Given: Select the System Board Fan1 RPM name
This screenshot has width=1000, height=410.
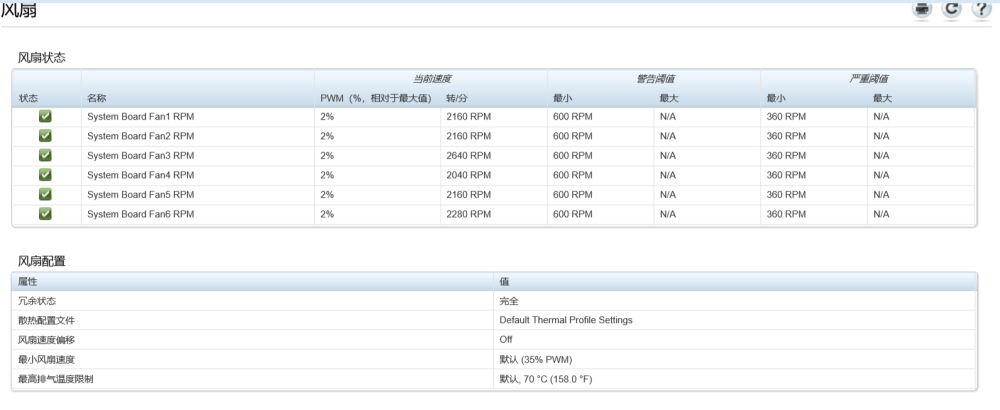Looking at the screenshot, I should click(x=140, y=117).
